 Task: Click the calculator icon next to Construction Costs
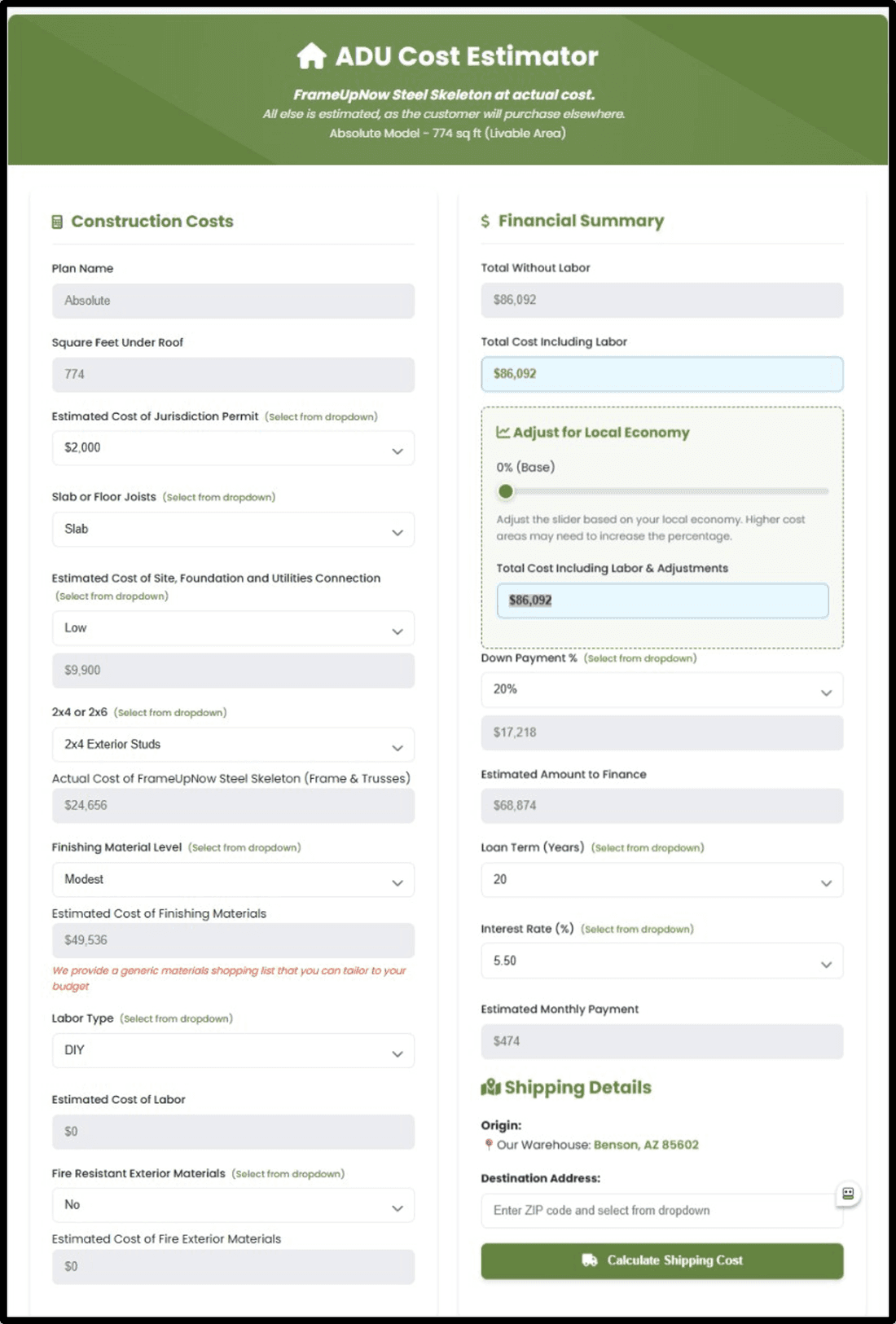coord(57,222)
